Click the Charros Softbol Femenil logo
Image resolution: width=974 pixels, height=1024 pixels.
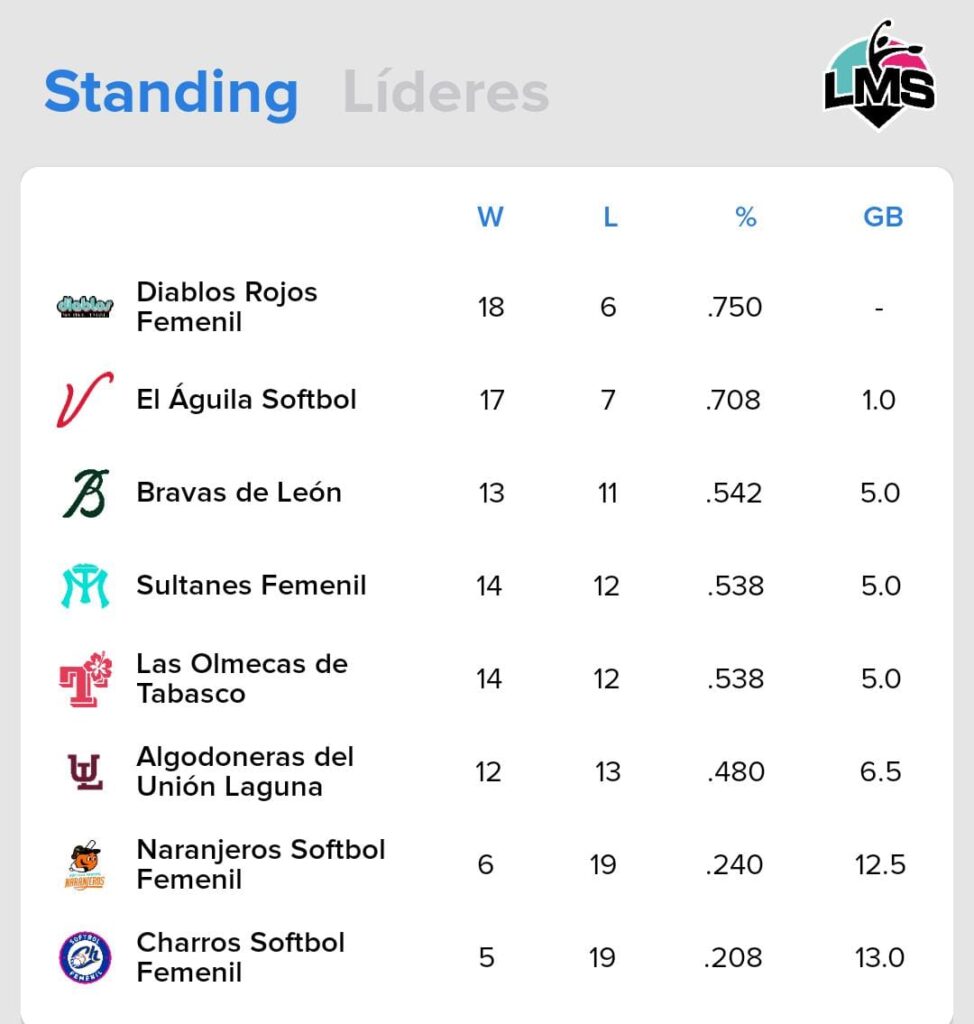[x=85, y=958]
